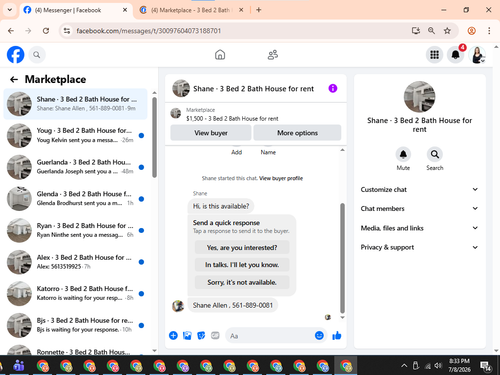Choose a sticker icon in composer

pyautogui.click(x=201, y=335)
